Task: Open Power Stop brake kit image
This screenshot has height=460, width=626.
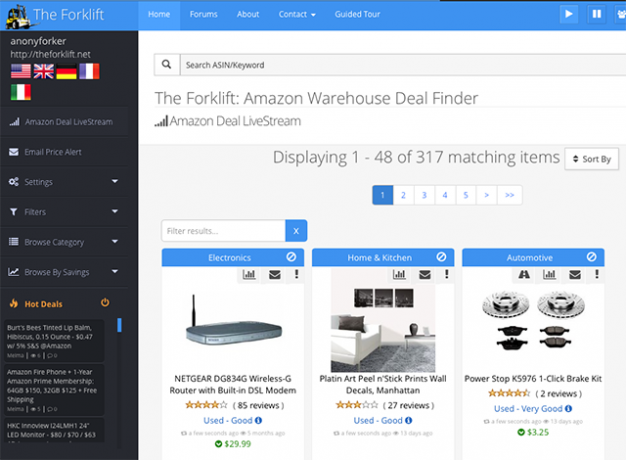Action: (533, 320)
